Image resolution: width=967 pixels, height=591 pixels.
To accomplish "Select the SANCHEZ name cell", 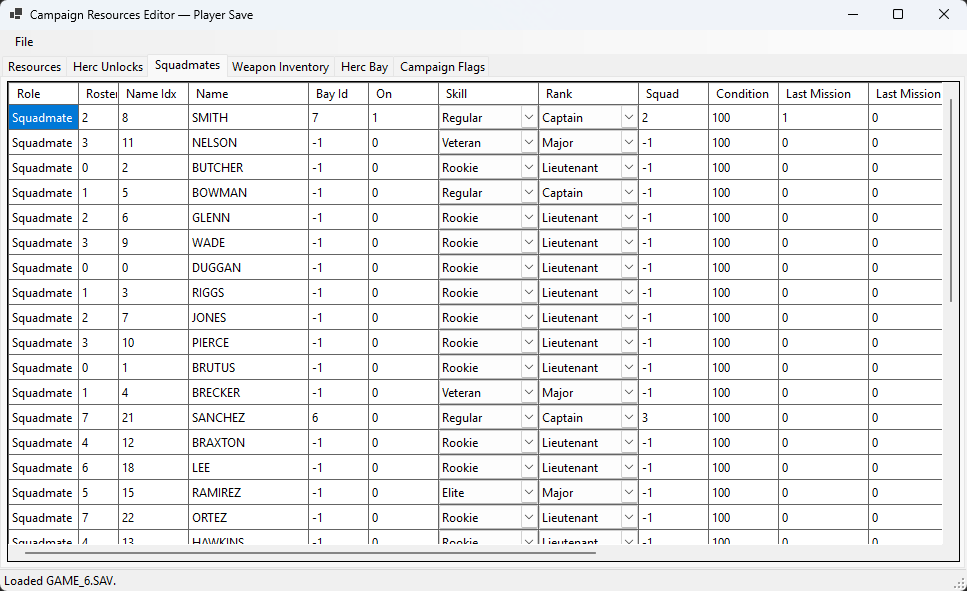I will 248,418.
